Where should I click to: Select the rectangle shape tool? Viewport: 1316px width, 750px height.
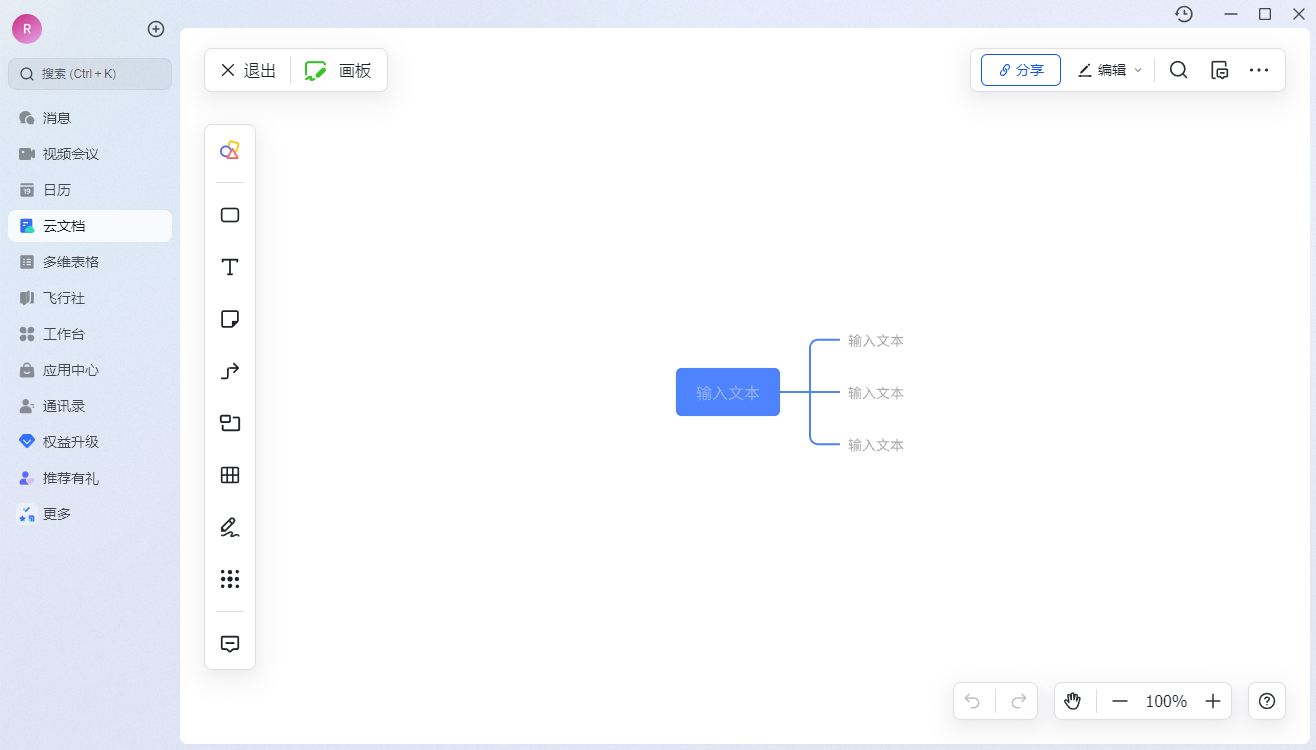coord(230,215)
